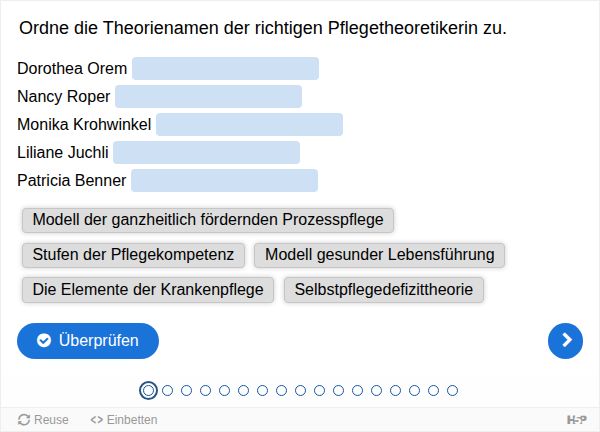Choose Modell gesunder Lebensführung chip
Screen dimensions: 600x432
[x=380, y=255]
